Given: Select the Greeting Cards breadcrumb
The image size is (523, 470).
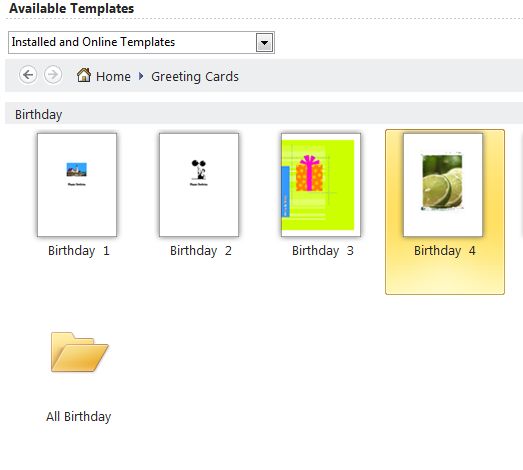Looking at the screenshot, I should coord(195,77).
